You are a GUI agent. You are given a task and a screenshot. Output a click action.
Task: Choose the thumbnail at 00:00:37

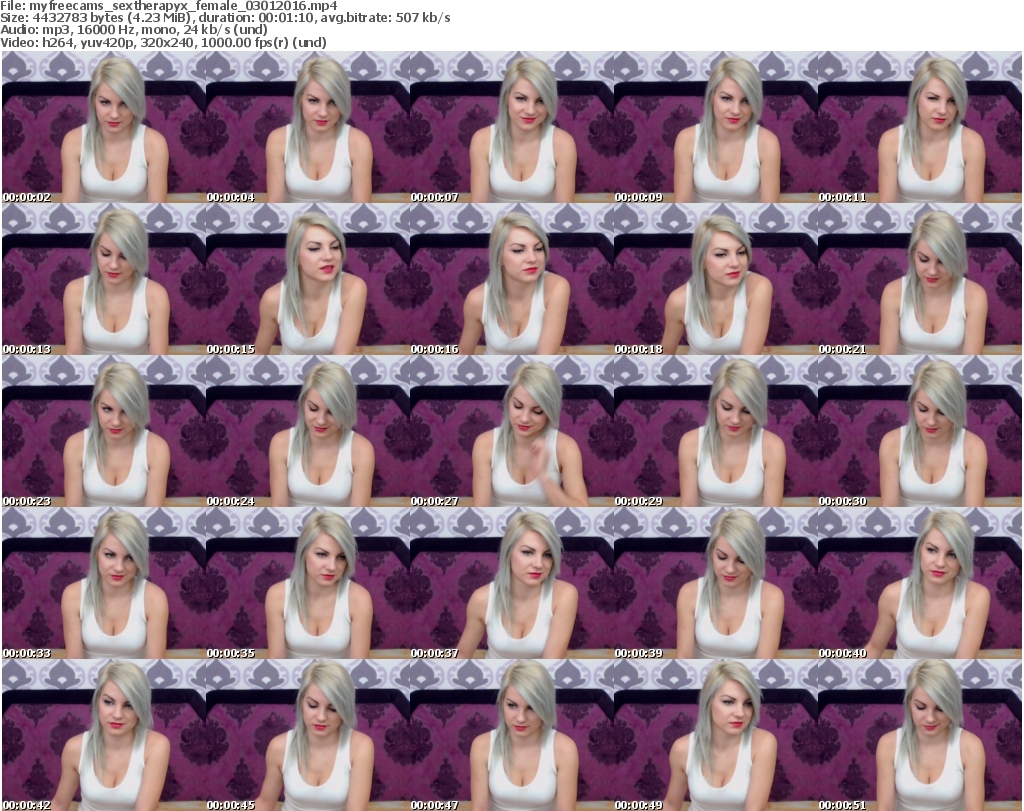[511, 583]
